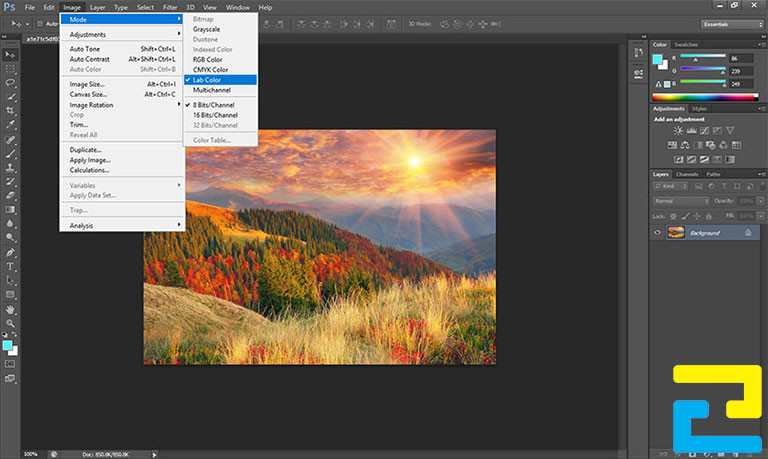Add a Photo Filter adjustment
Viewport: 768px width, 459px height.
click(710, 145)
